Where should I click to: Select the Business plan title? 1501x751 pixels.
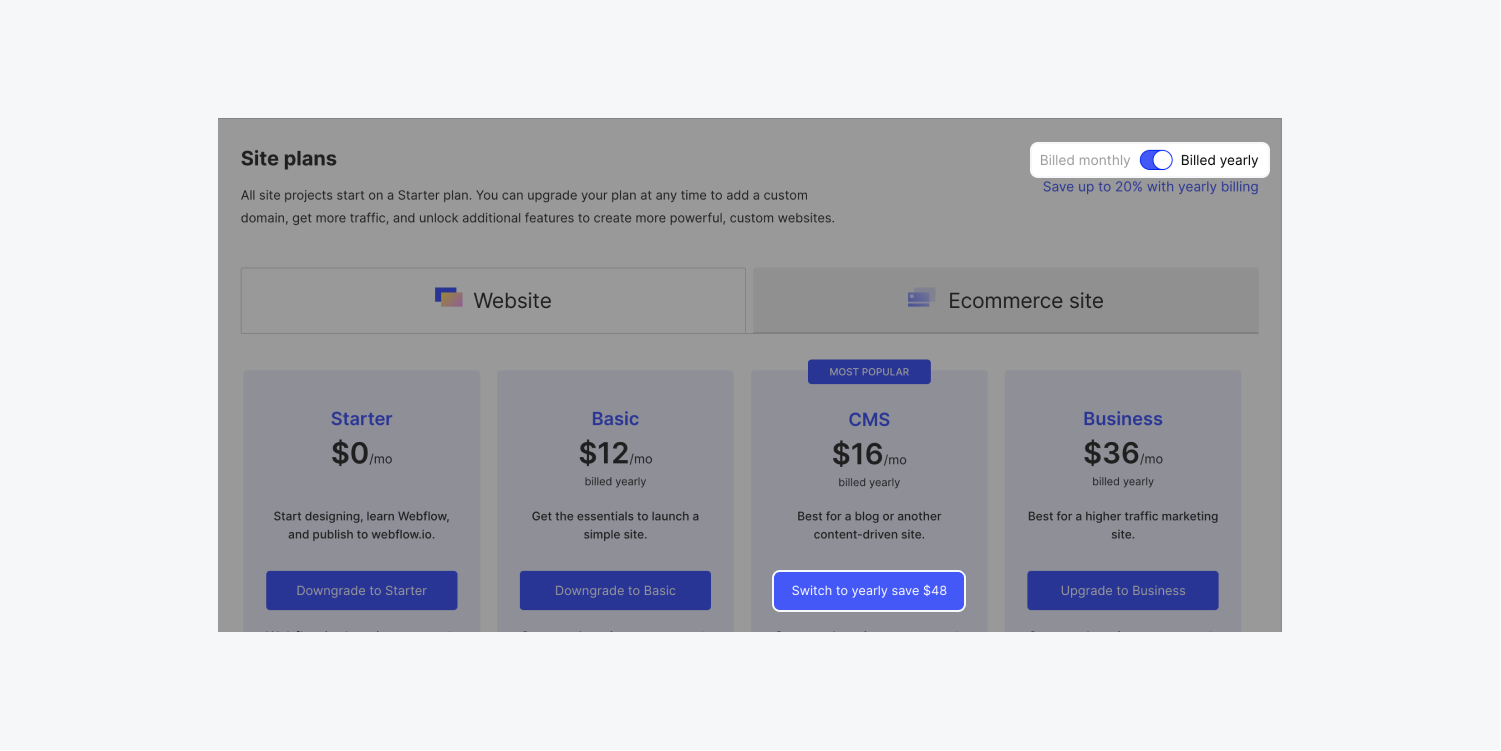1122,419
